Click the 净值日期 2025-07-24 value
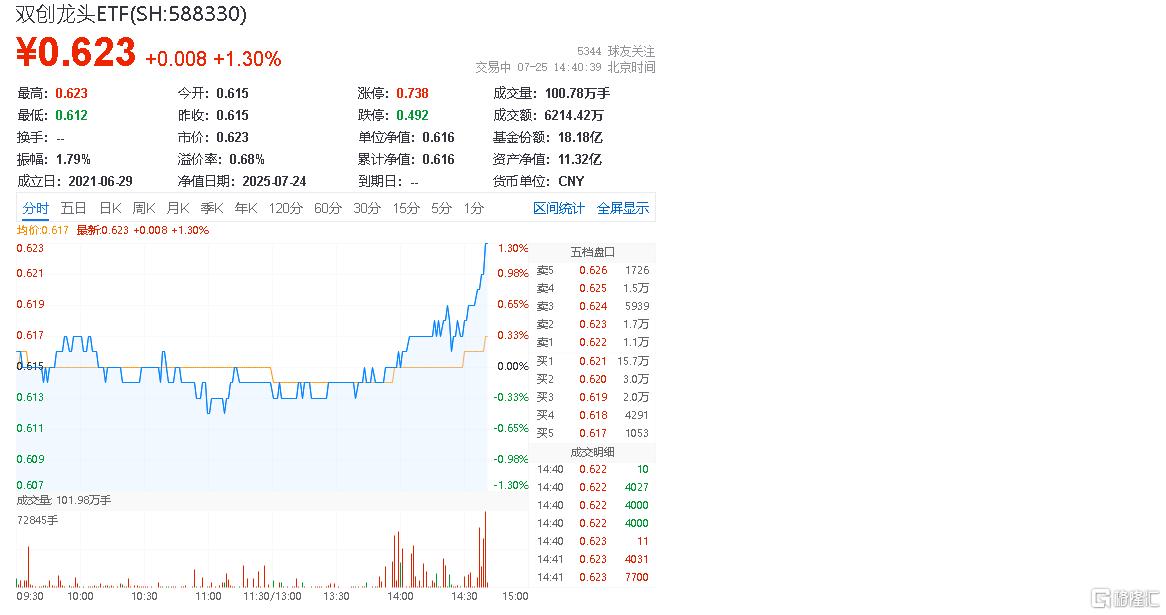The image size is (1166, 615). coord(274,181)
